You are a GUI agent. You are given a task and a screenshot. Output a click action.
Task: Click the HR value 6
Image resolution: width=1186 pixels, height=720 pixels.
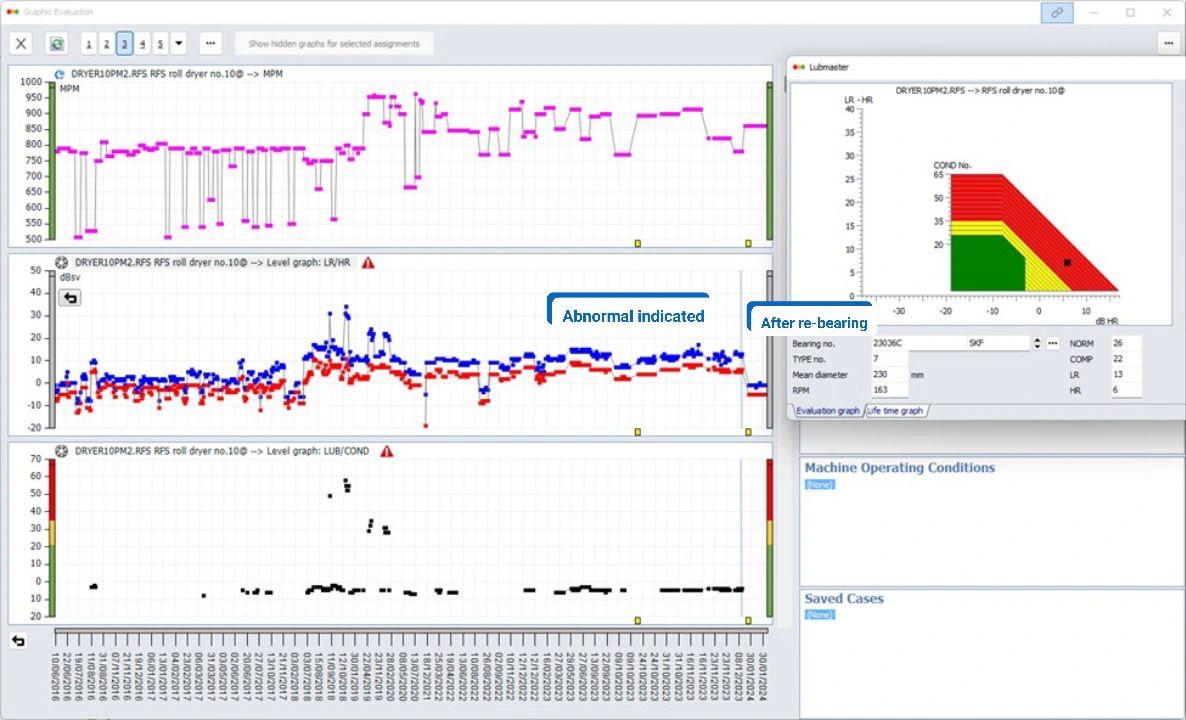(1125, 391)
